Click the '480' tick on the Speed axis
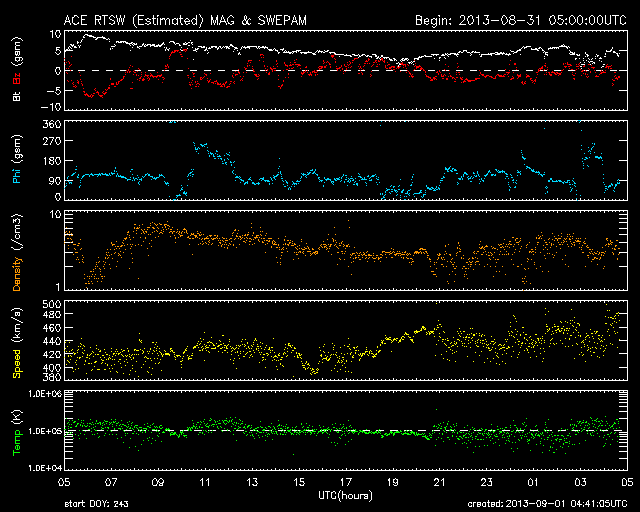This screenshot has width=640, height=512. (52, 314)
